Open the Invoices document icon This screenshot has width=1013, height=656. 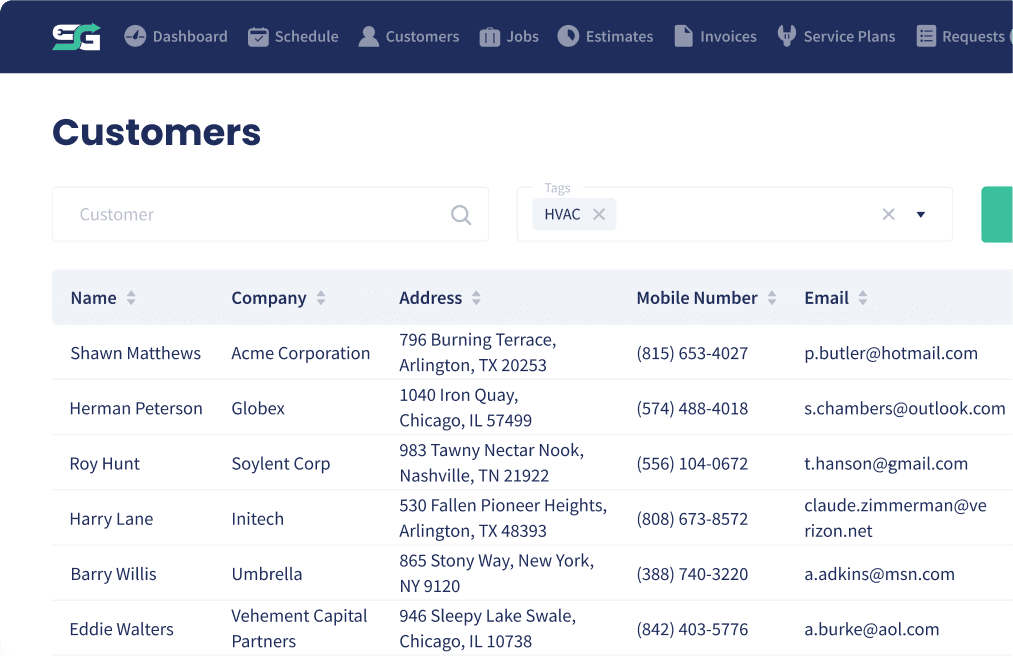coord(684,36)
